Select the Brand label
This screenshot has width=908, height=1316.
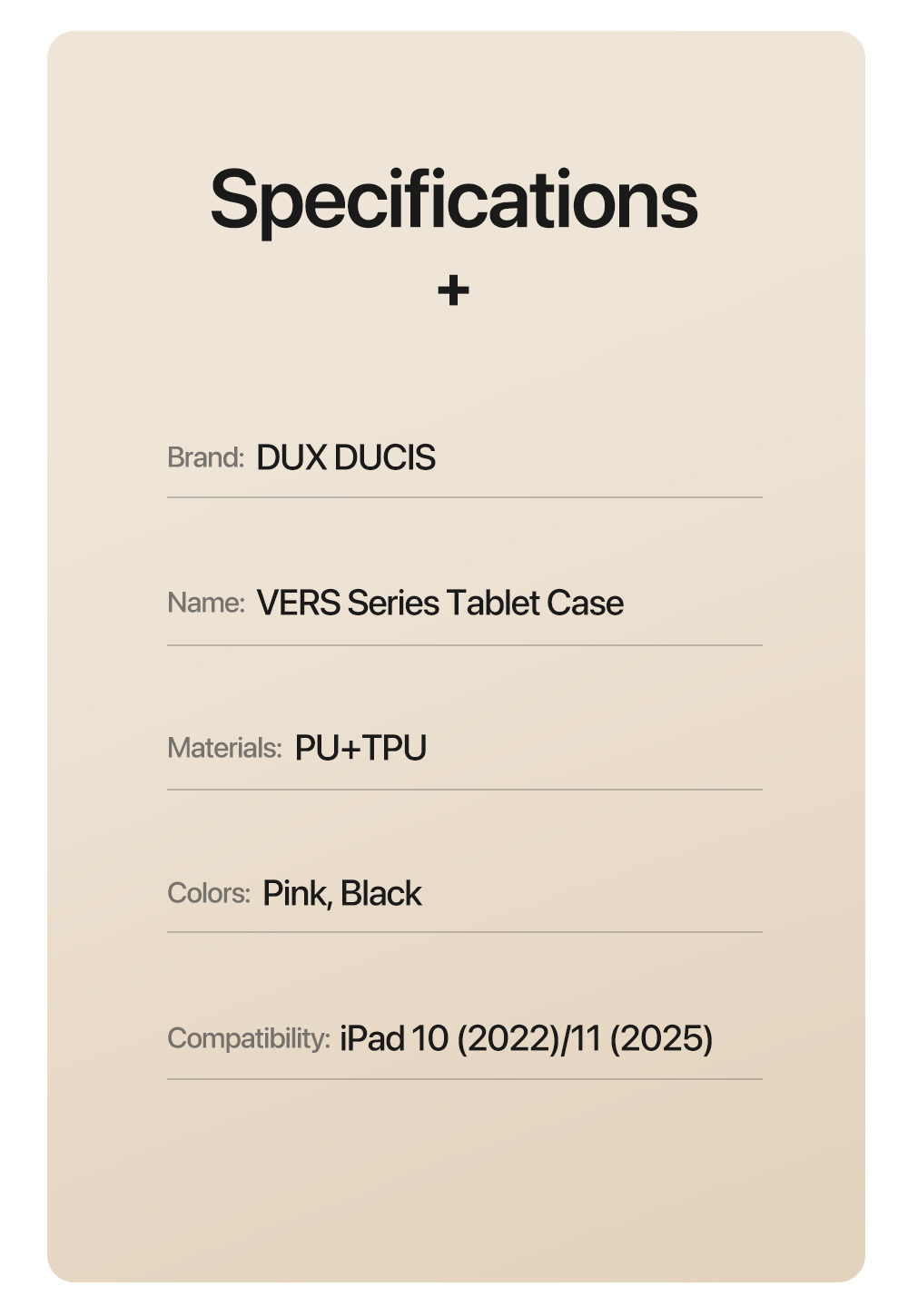206,457
